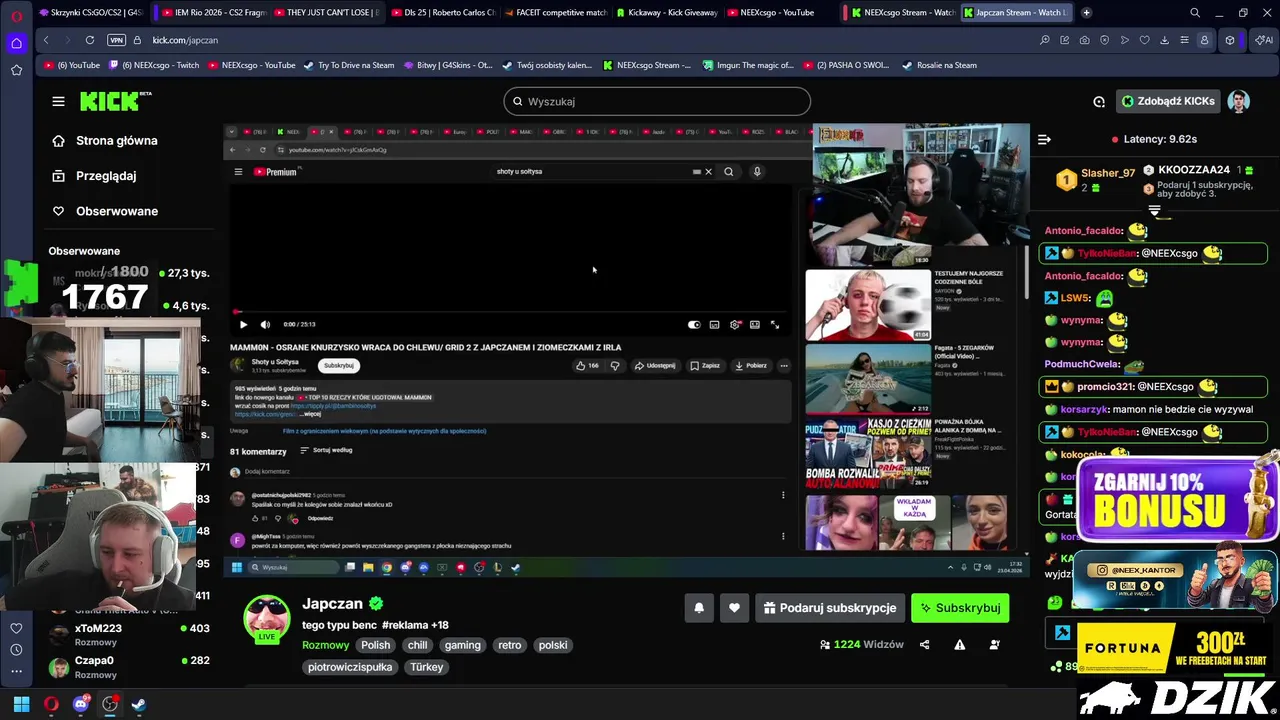Open YouTube video settings gear

(x=735, y=324)
